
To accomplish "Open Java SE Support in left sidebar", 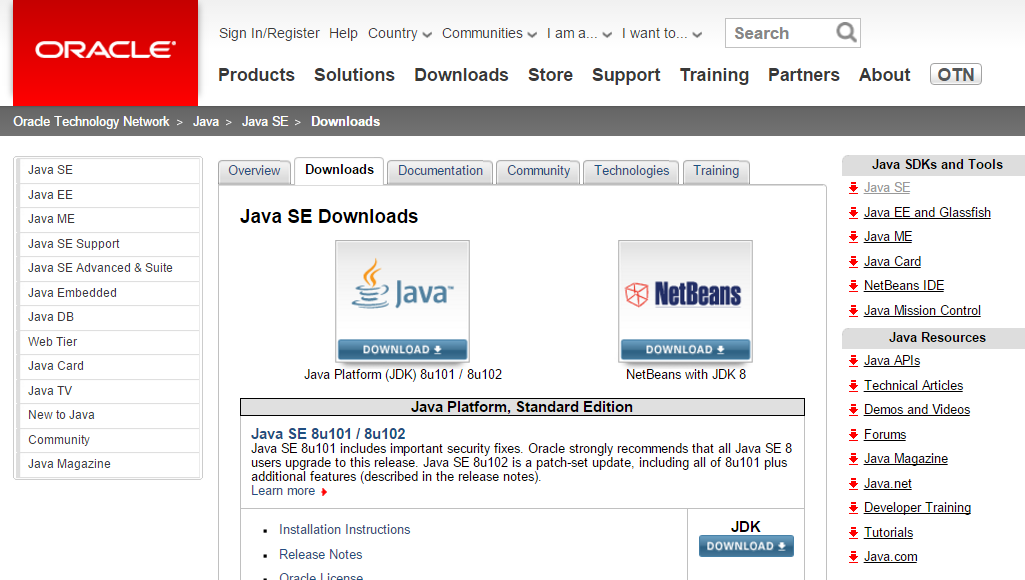I will point(109,244).
